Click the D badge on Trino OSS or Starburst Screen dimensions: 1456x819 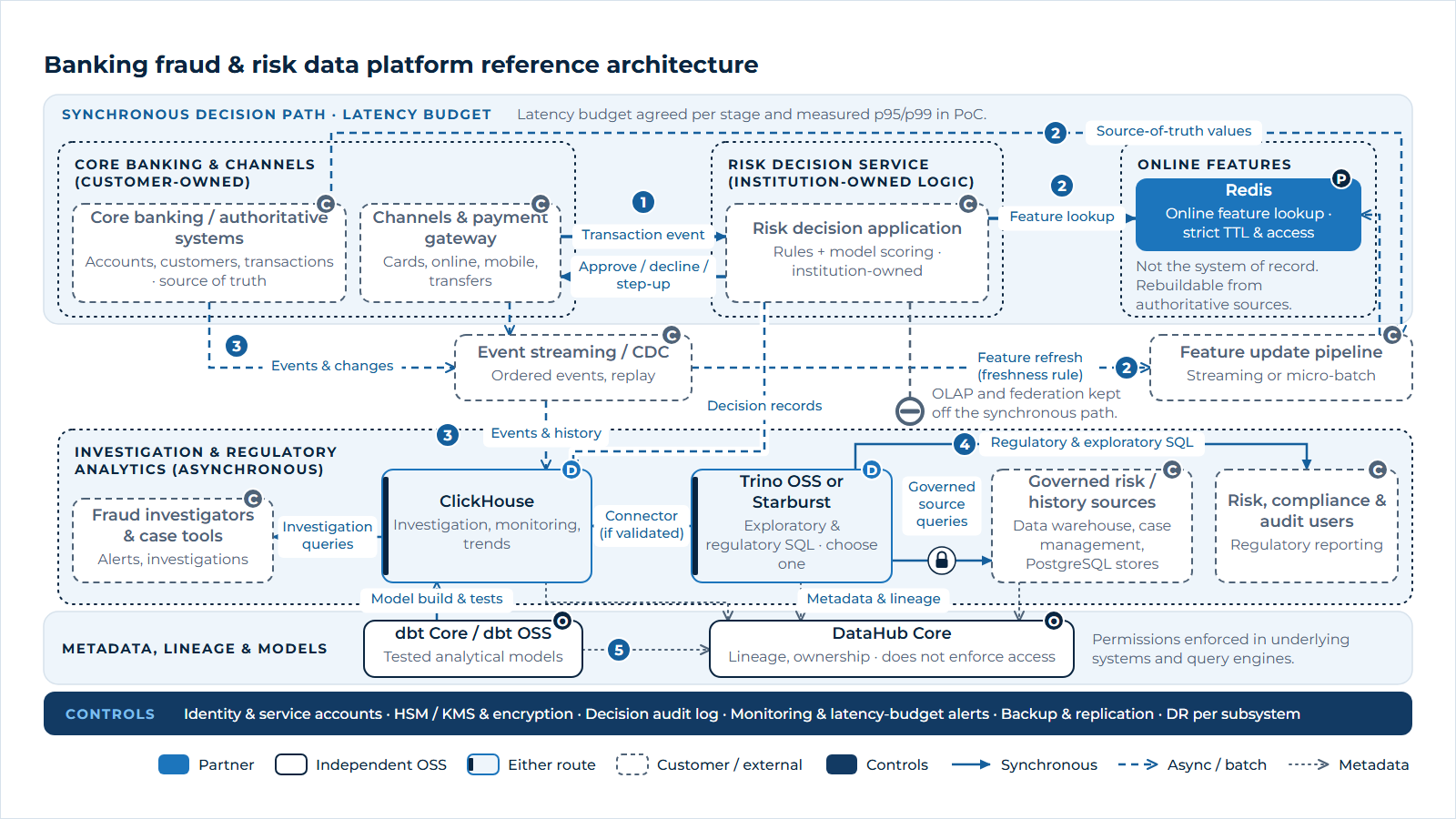coord(872,470)
